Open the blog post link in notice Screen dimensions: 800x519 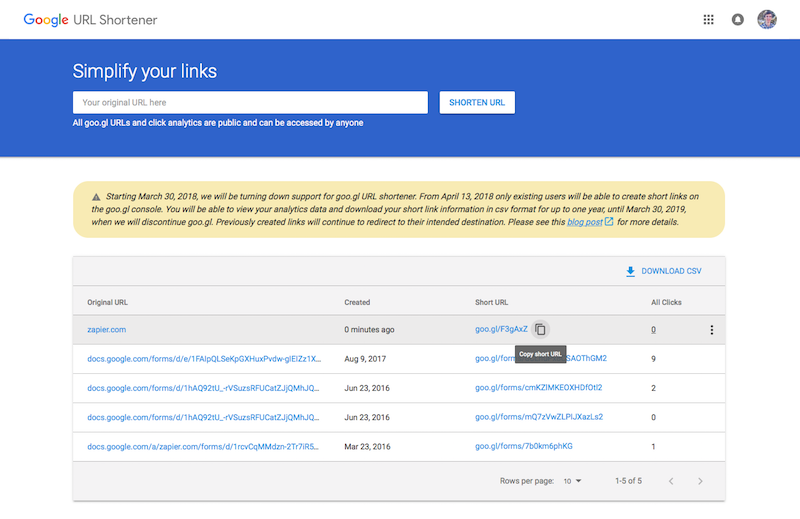[x=585, y=222]
